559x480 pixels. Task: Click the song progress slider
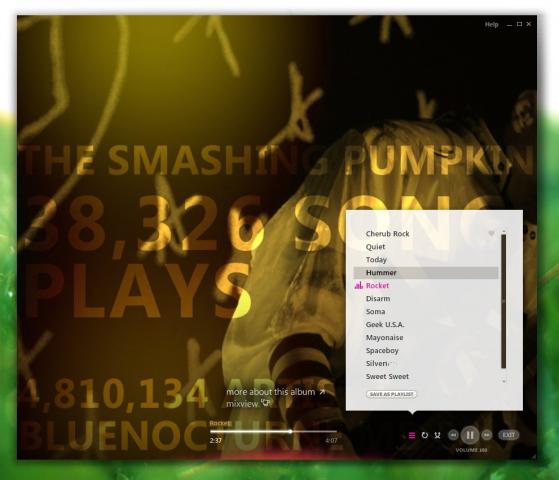click(273, 432)
